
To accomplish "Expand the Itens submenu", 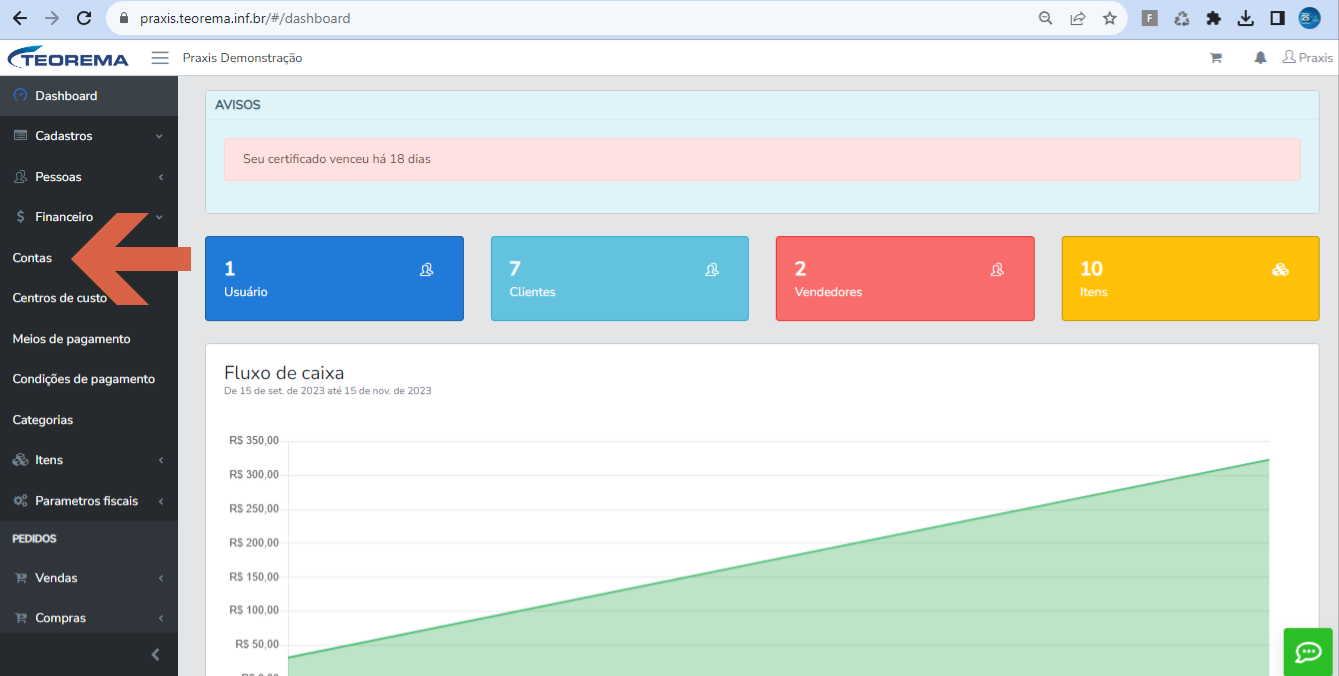I will point(89,460).
